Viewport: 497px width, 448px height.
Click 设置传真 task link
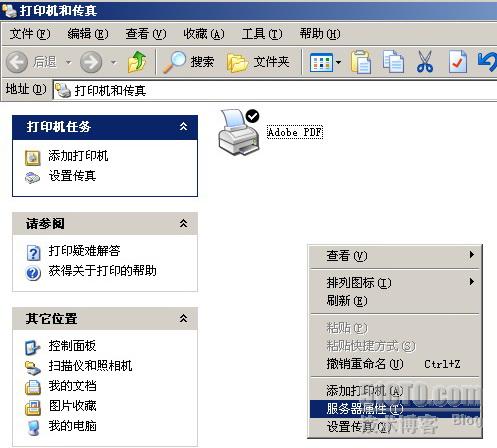(x=72, y=176)
